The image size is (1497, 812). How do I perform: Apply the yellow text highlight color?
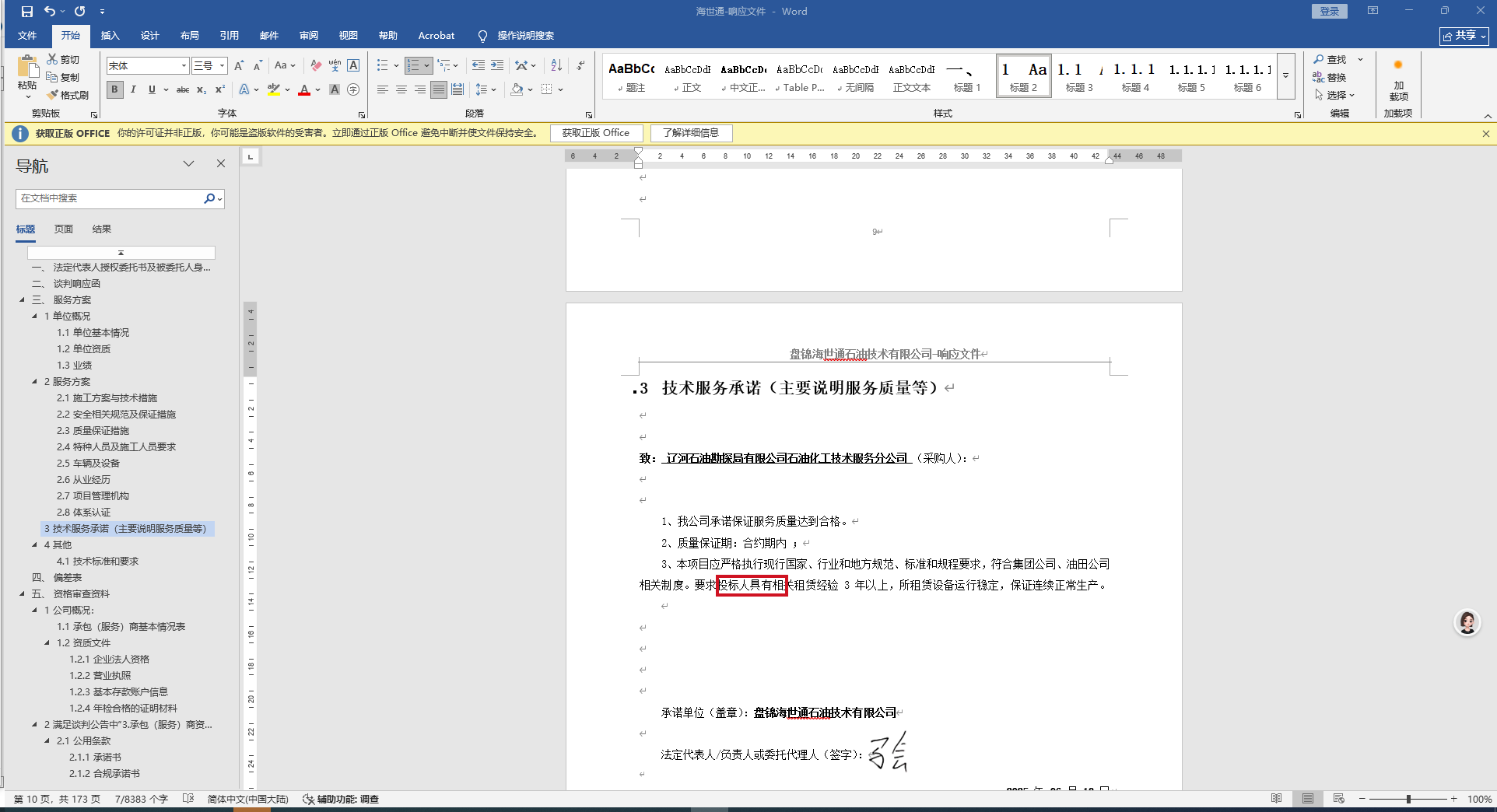[x=273, y=89]
